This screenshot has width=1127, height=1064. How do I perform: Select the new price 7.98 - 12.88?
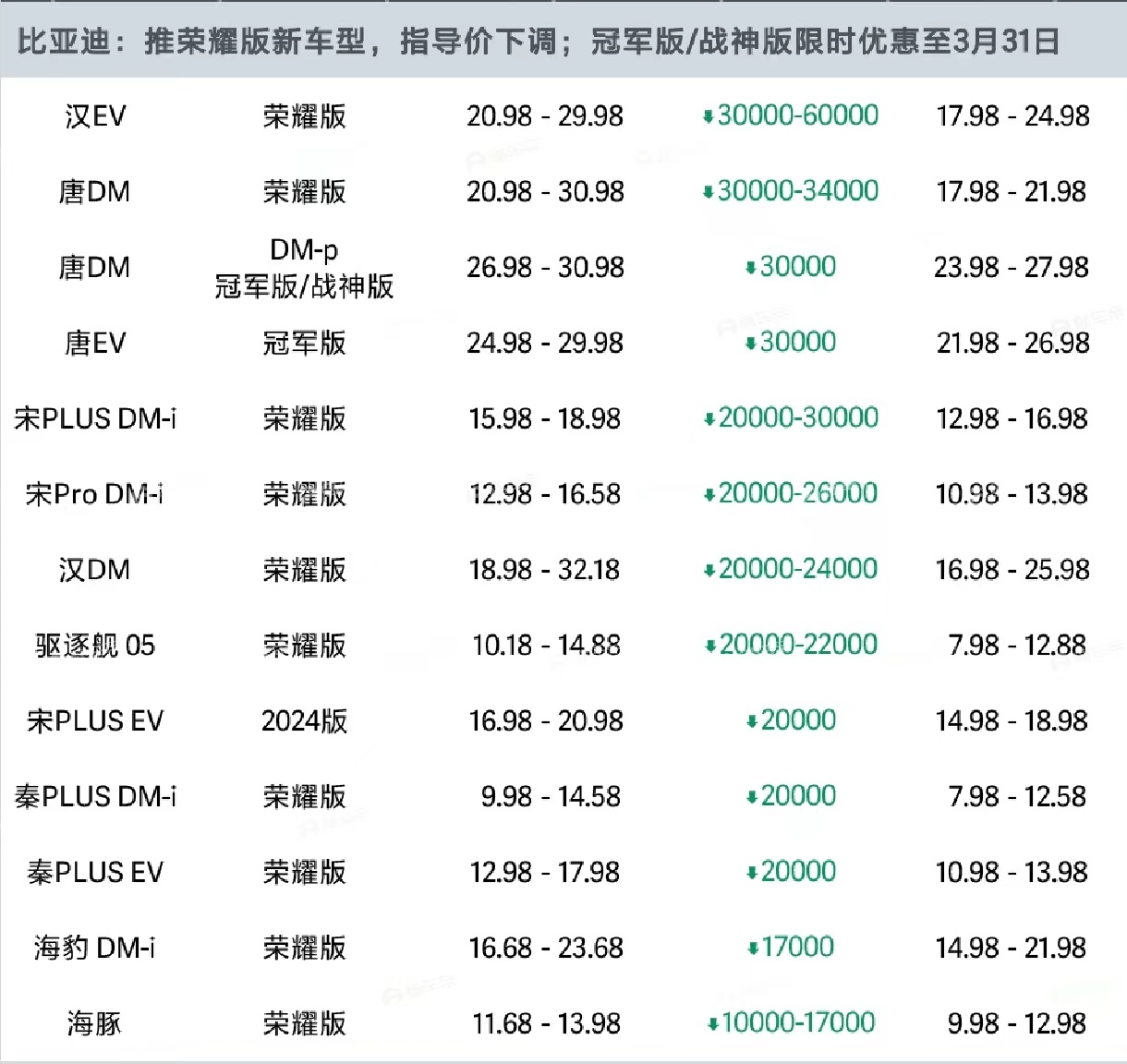coord(1017,647)
